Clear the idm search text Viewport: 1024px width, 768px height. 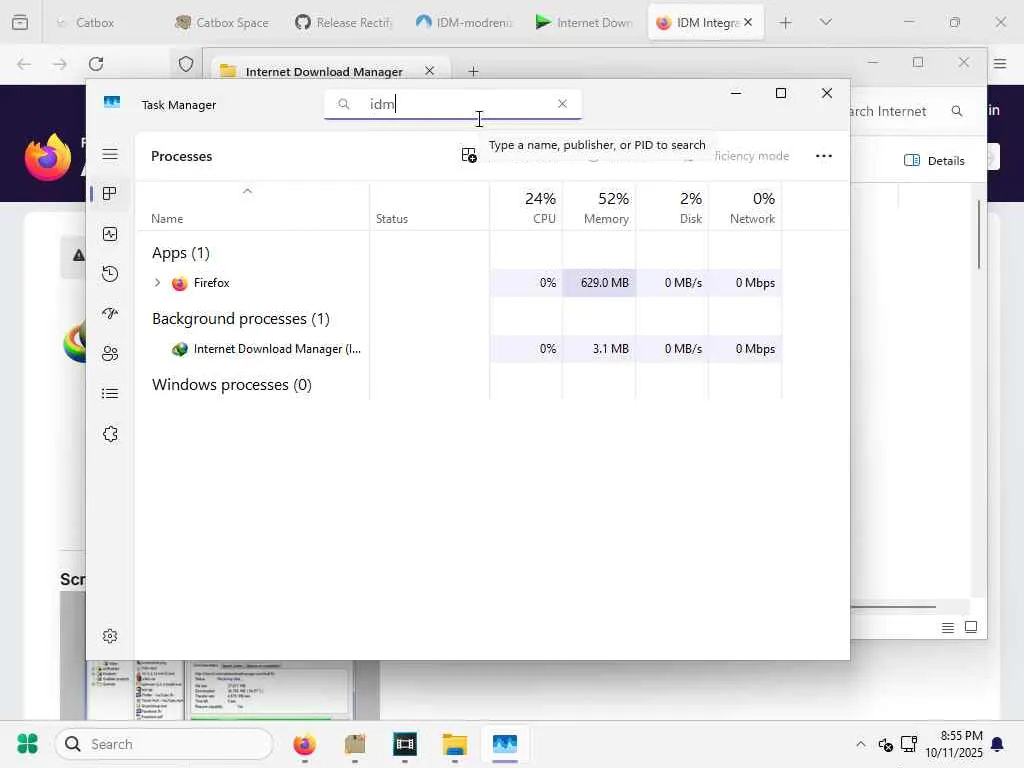(x=562, y=104)
